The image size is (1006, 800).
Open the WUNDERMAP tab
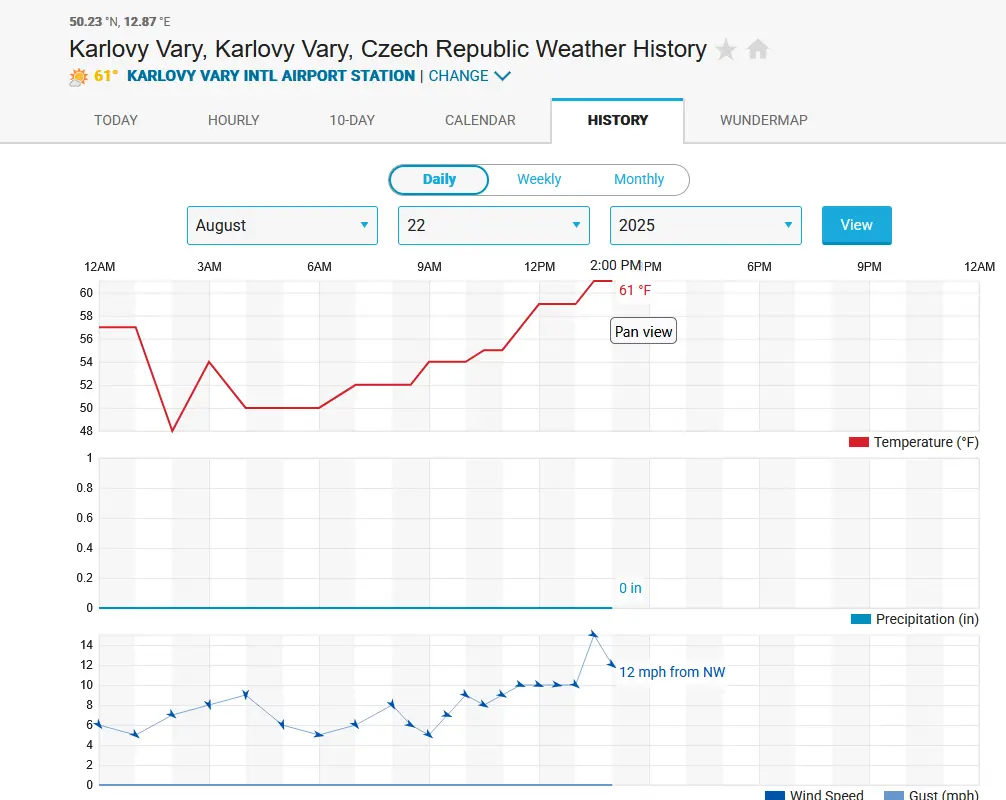764,120
